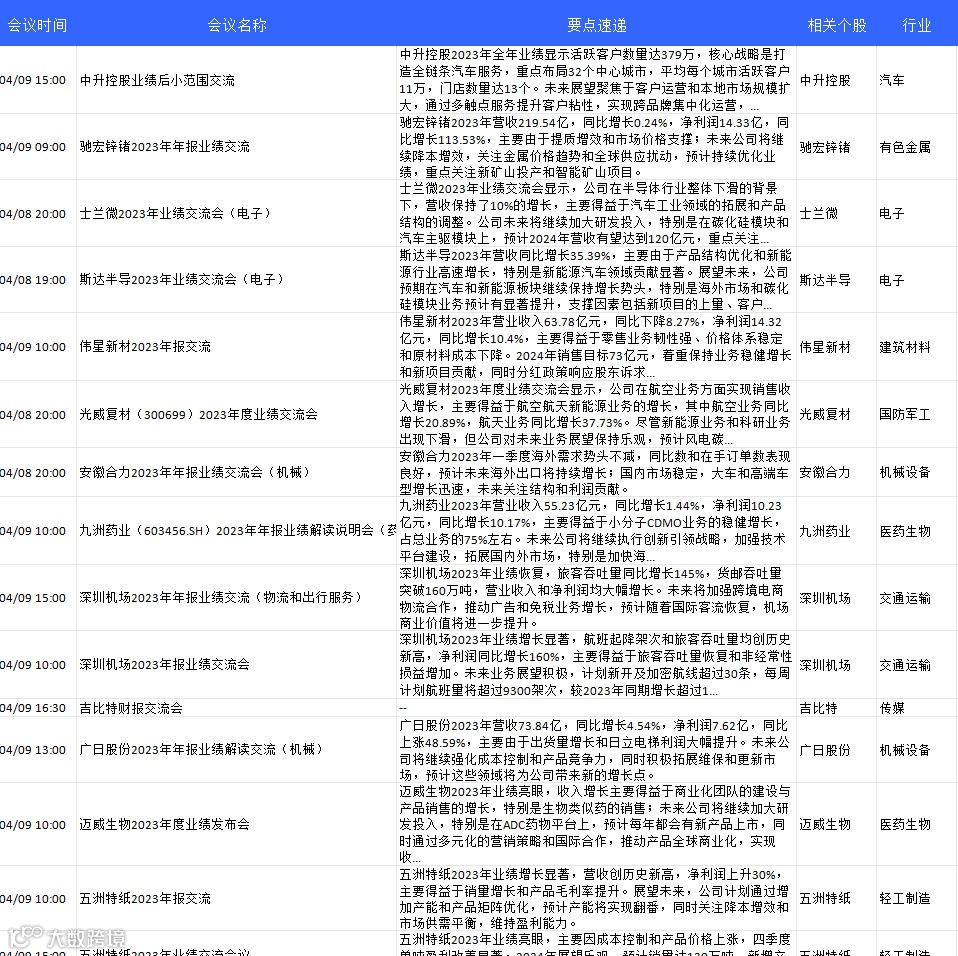958x956 pixels.
Task: Click summary starting 安徽合力2023年一季度海外需求
Action: [595, 473]
